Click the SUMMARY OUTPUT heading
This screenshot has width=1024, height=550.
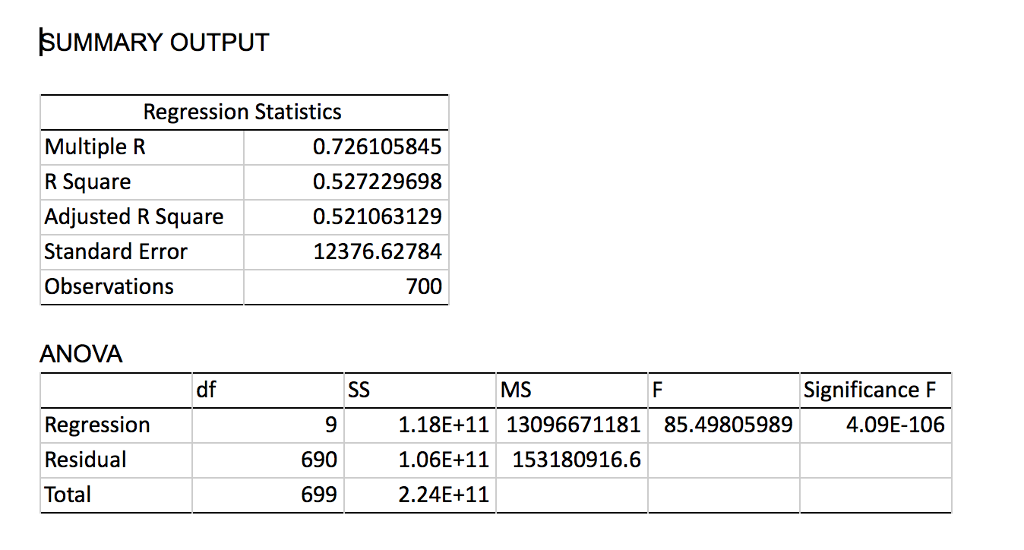[x=155, y=42]
